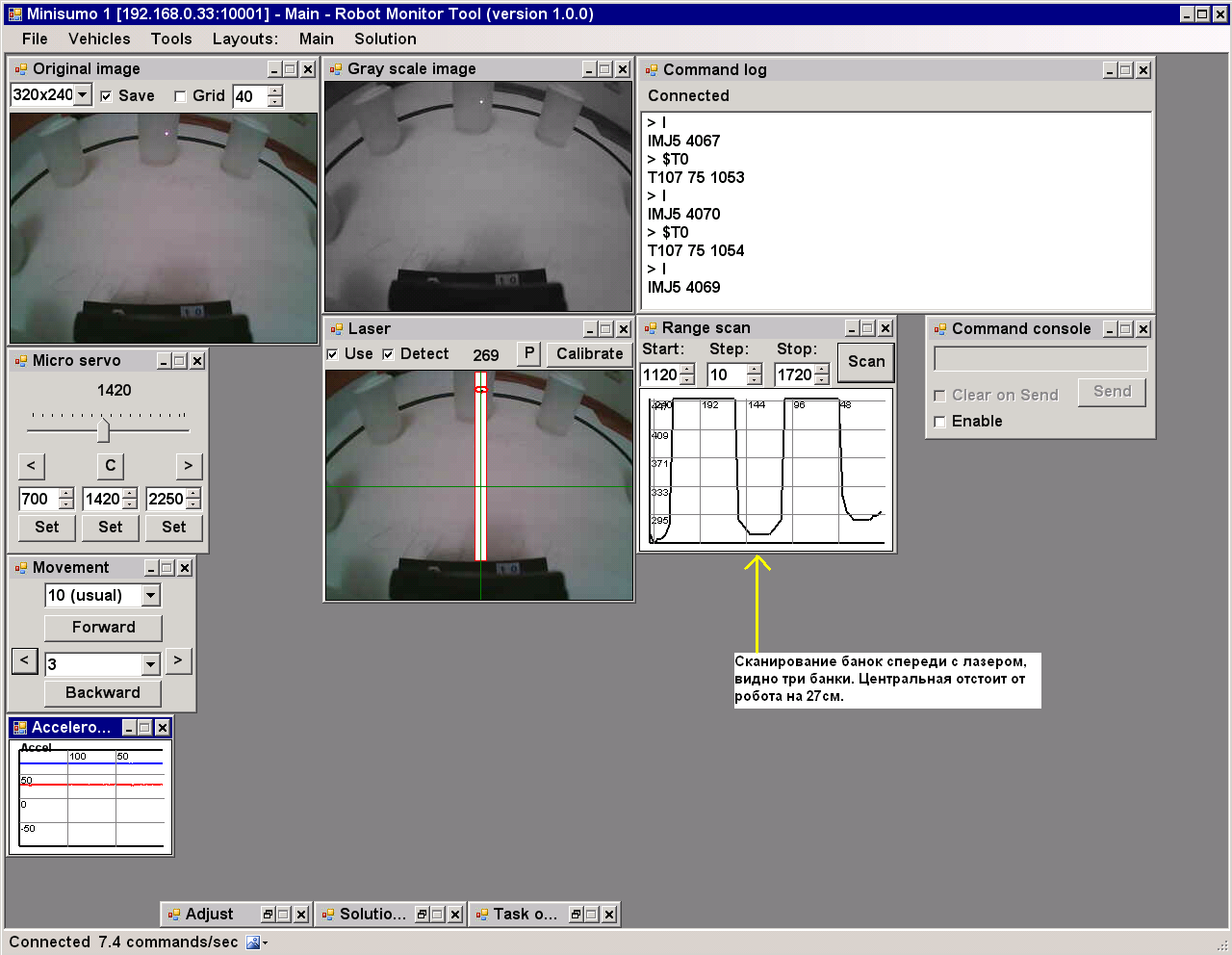
Task: Click the Movement turn right arrow button
Action: click(178, 660)
